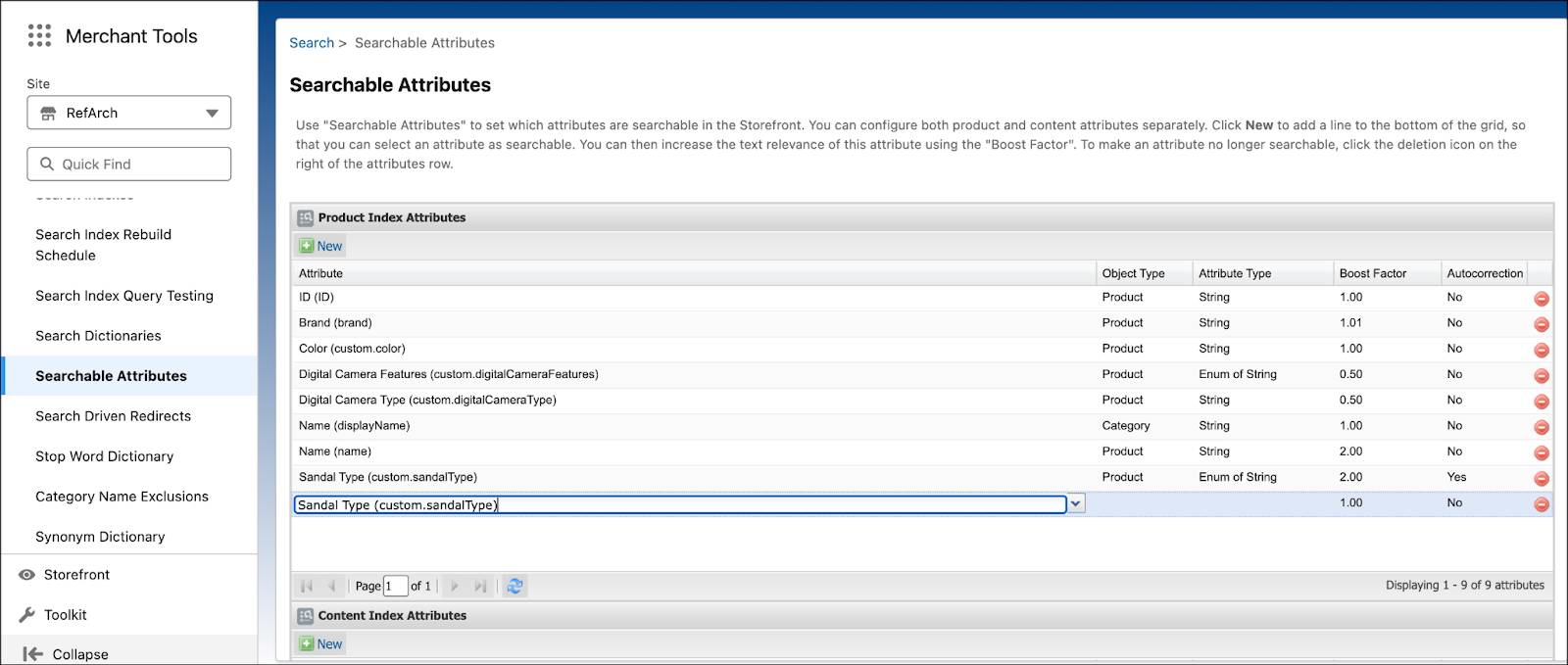Click the Toolkit wrench icon
Image resolution: width=1568 pixels, height=665 pixels.
(x=27, y=615)
